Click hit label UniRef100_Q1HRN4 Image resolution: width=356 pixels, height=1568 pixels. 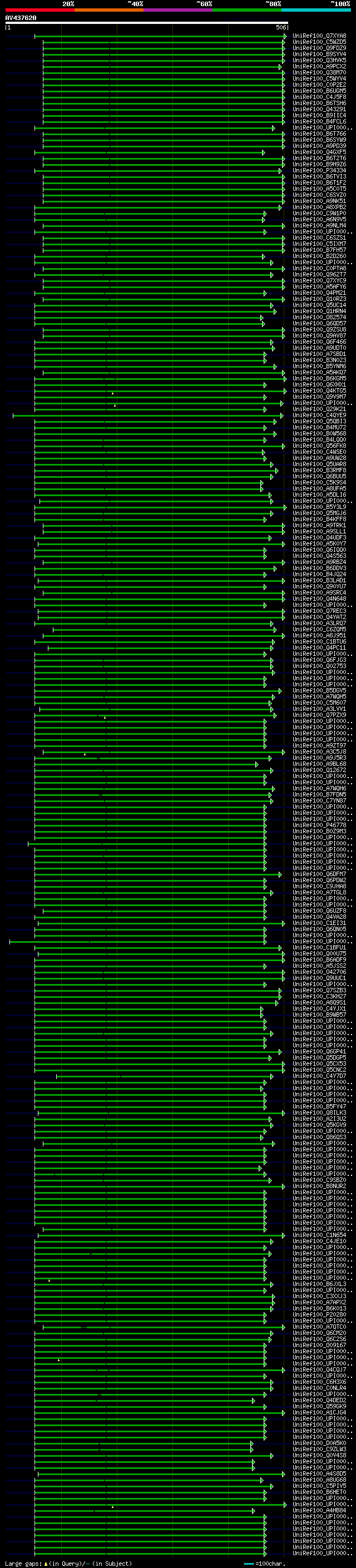click(x=319, y=311)
